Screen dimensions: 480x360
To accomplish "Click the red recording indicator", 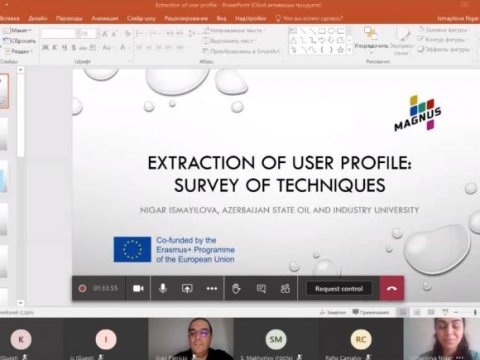I will click(82, 288).
